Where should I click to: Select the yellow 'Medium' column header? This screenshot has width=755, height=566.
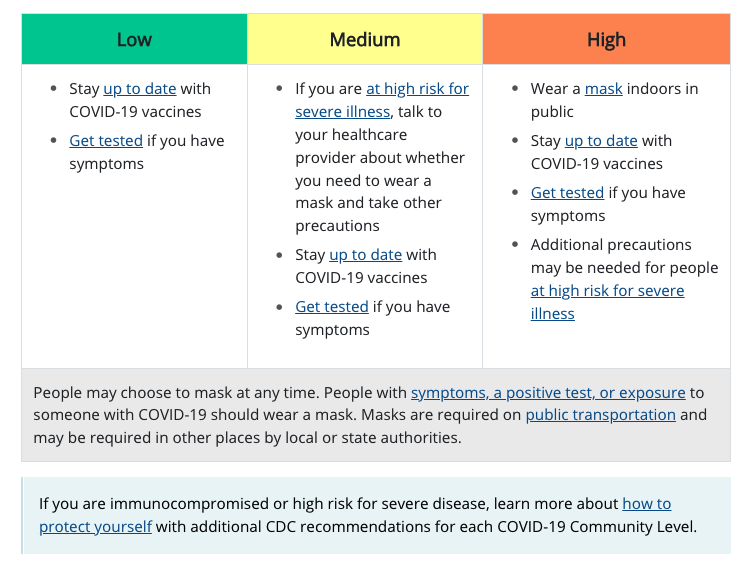[x=365, y=40]
